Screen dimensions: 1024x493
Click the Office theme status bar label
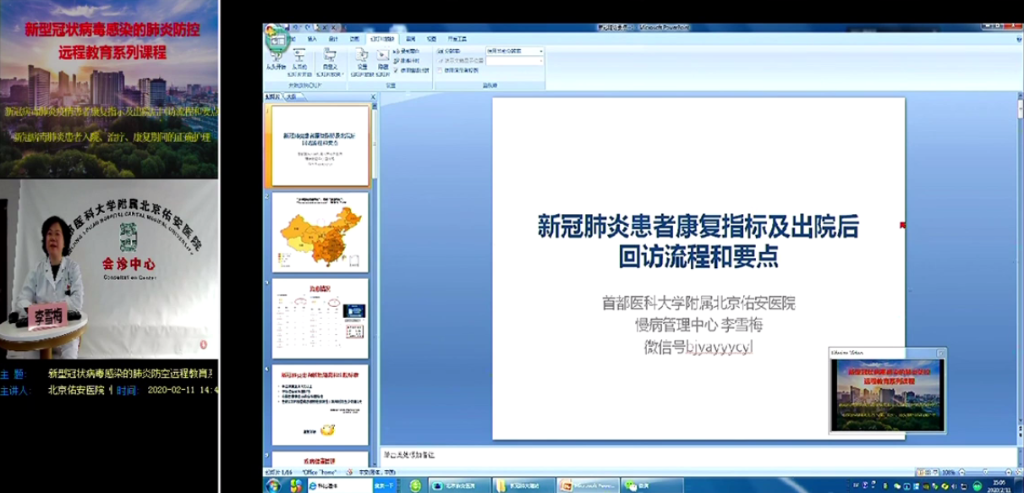[x=319, y=472]
